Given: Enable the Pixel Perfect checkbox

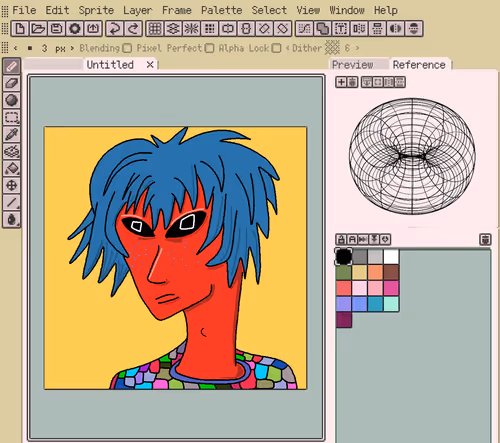Looking at the screenshot, I should point(209,48).
